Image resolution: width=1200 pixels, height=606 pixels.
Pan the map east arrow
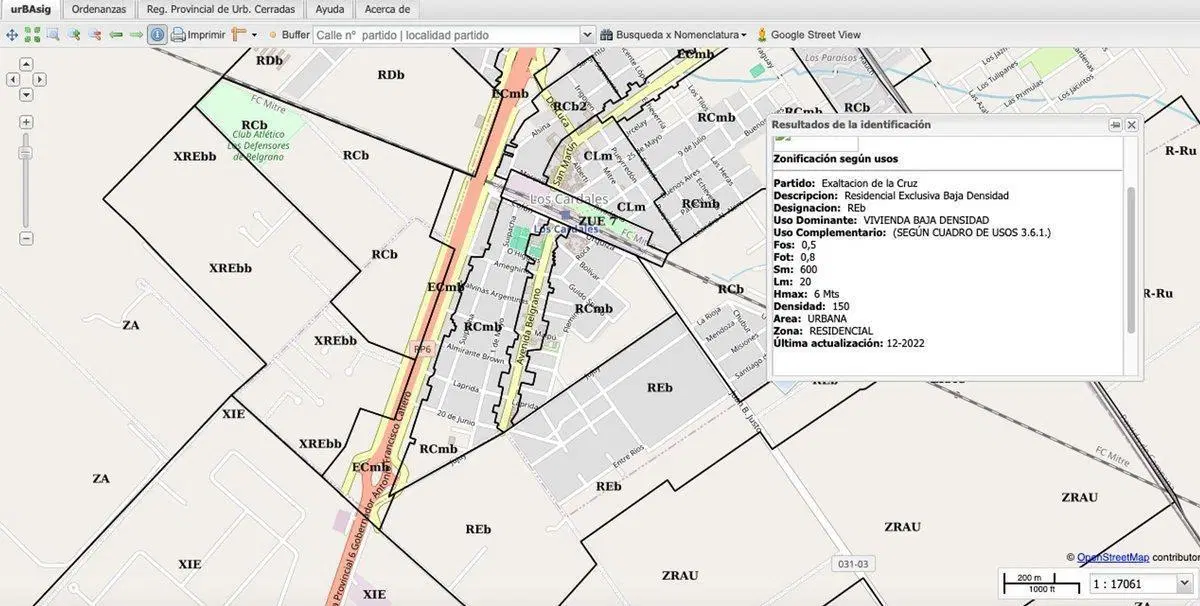(41, 80)
